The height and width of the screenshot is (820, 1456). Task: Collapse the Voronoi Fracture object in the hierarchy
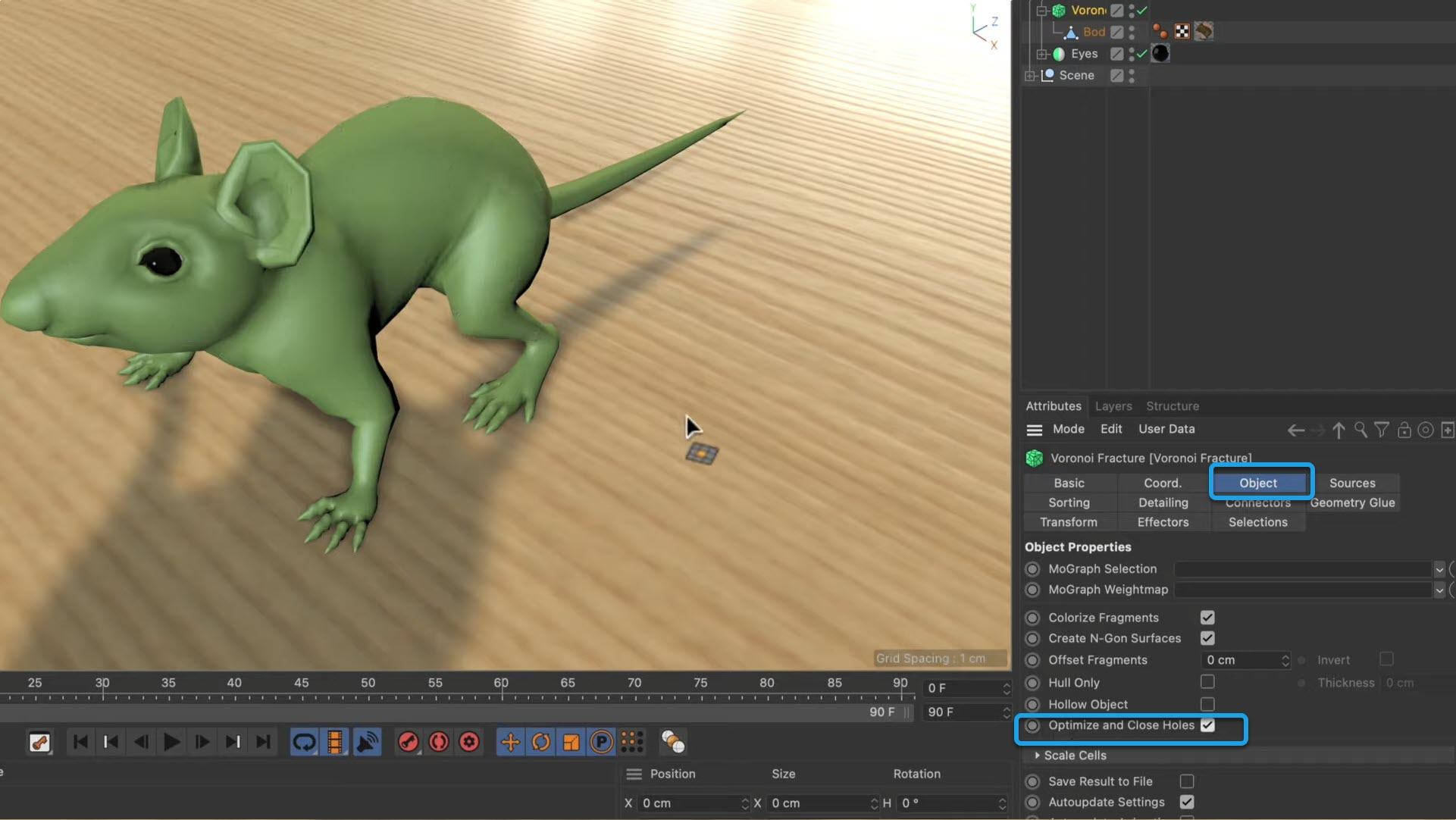(1042, 11)
